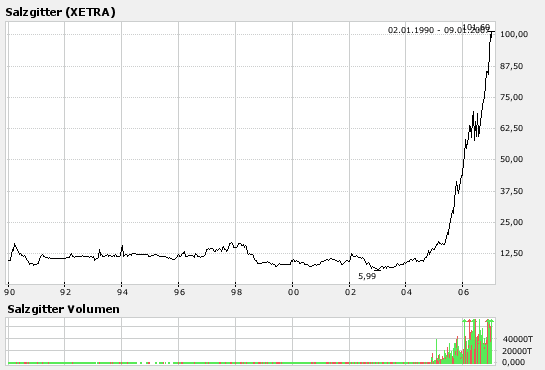This screenshot has width=545, height=370.
Task: Click the 37,50 price axis label
Action: tap(511, 191)
